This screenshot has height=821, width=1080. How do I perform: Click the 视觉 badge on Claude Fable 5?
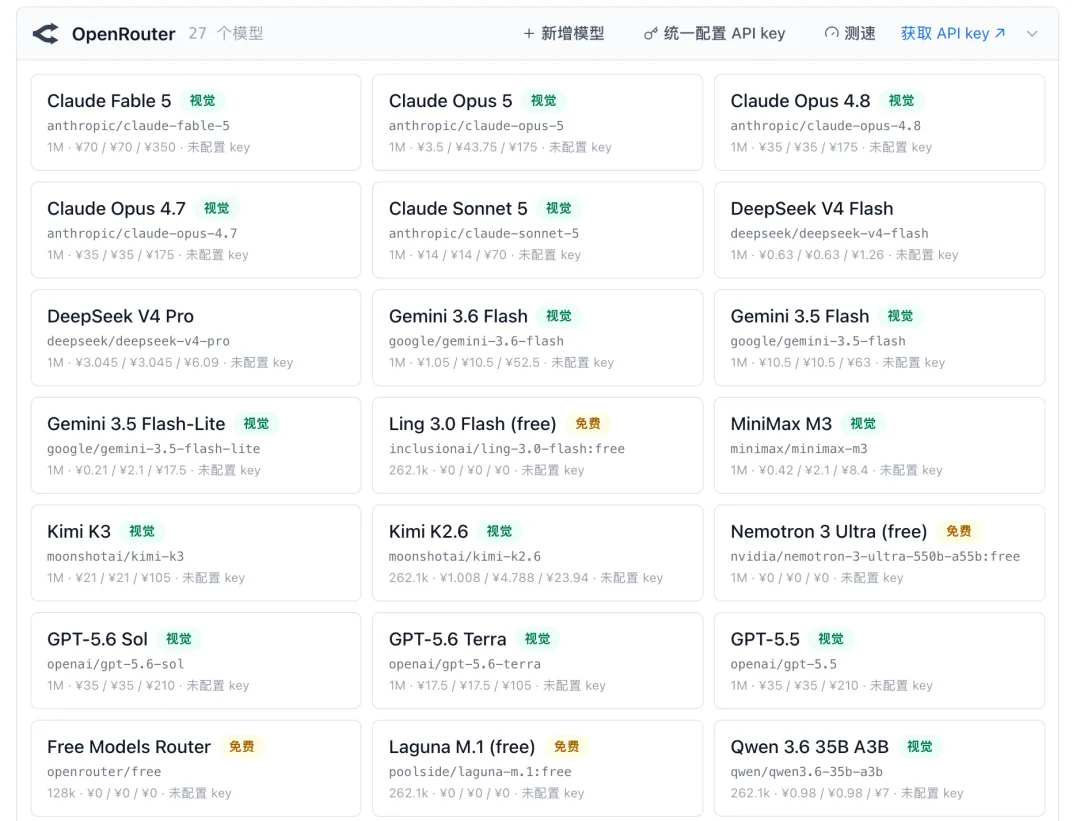[202, 101]
